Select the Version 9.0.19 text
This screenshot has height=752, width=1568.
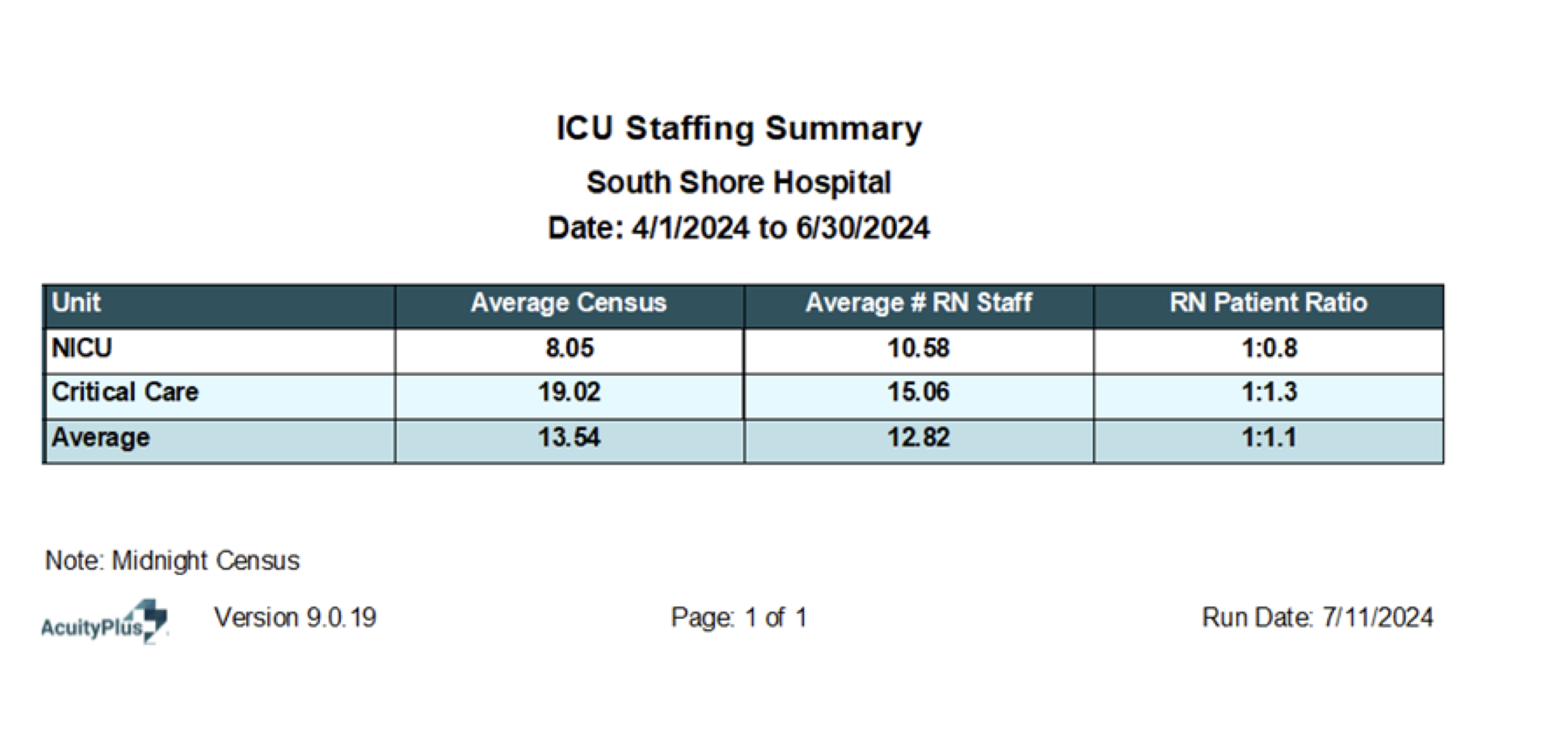[x=295, y=617]
